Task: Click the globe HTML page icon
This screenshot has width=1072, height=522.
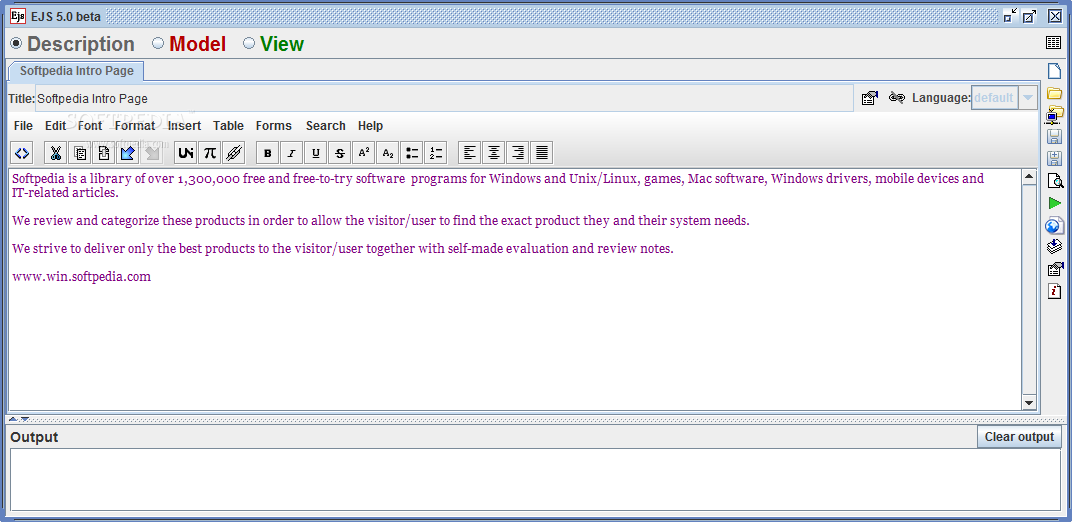Action: tap(1055, 225)
